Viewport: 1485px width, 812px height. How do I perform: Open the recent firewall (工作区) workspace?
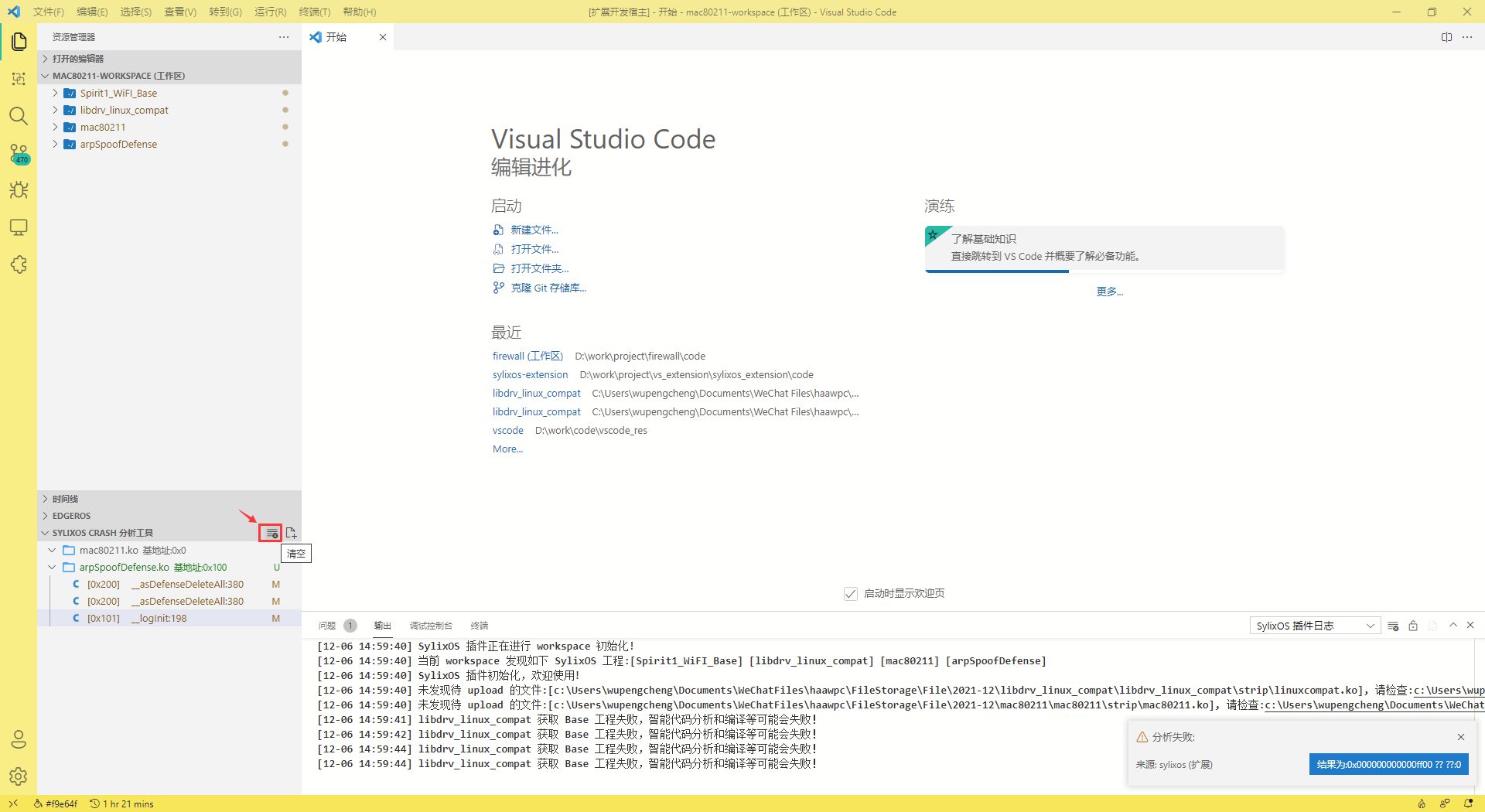pos(527,356)
